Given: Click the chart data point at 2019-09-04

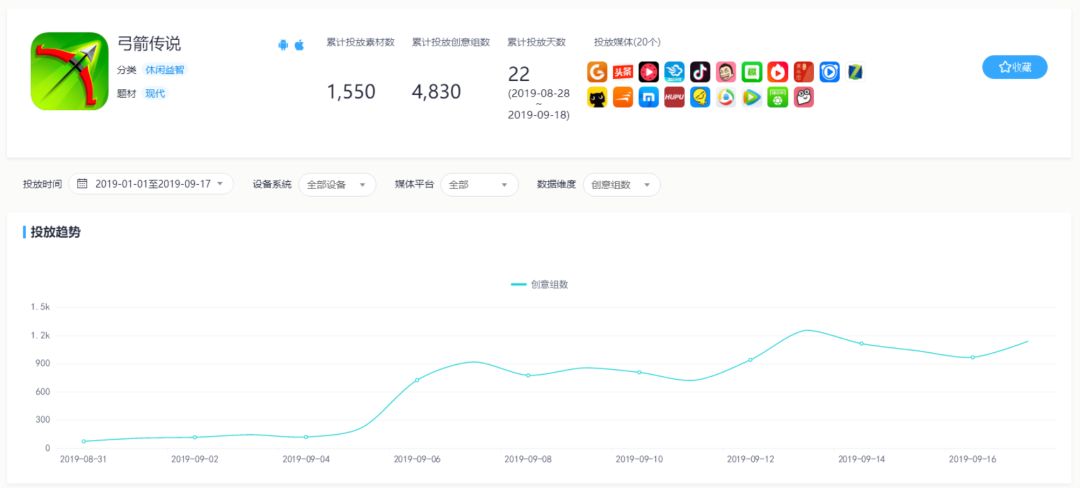Looking at the screenshot, I should [x=306, y=437].
